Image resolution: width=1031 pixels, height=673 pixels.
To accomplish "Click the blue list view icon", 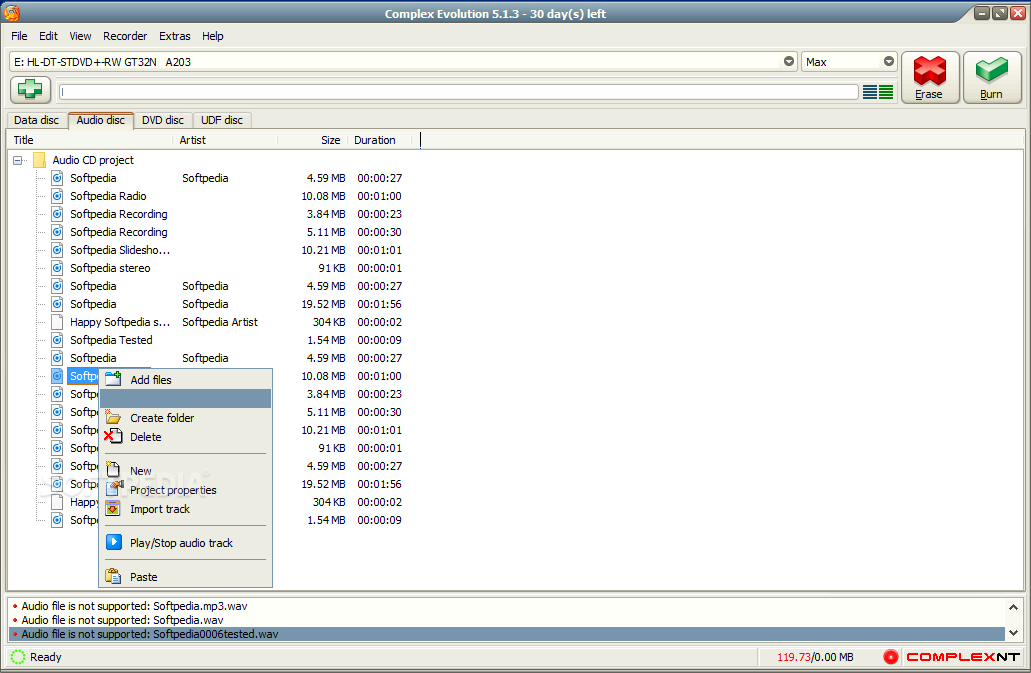I will pyautogui.click(x=869, y=92).
